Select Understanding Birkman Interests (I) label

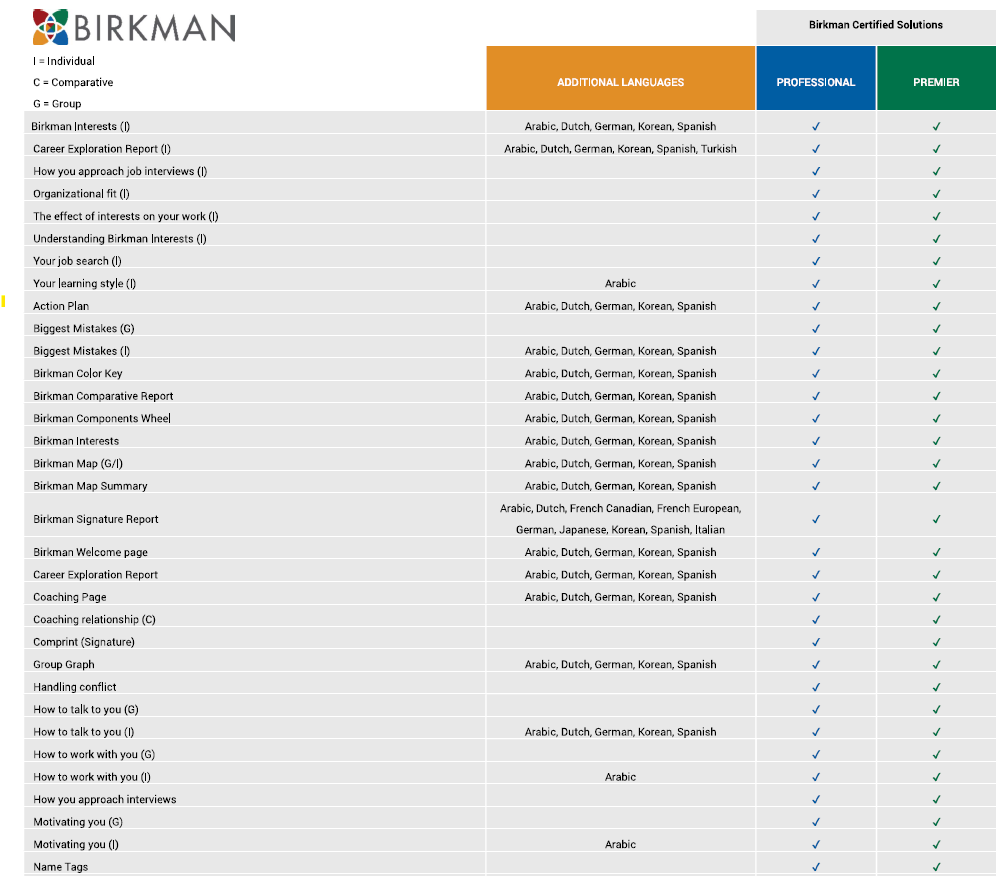(120, 238)
